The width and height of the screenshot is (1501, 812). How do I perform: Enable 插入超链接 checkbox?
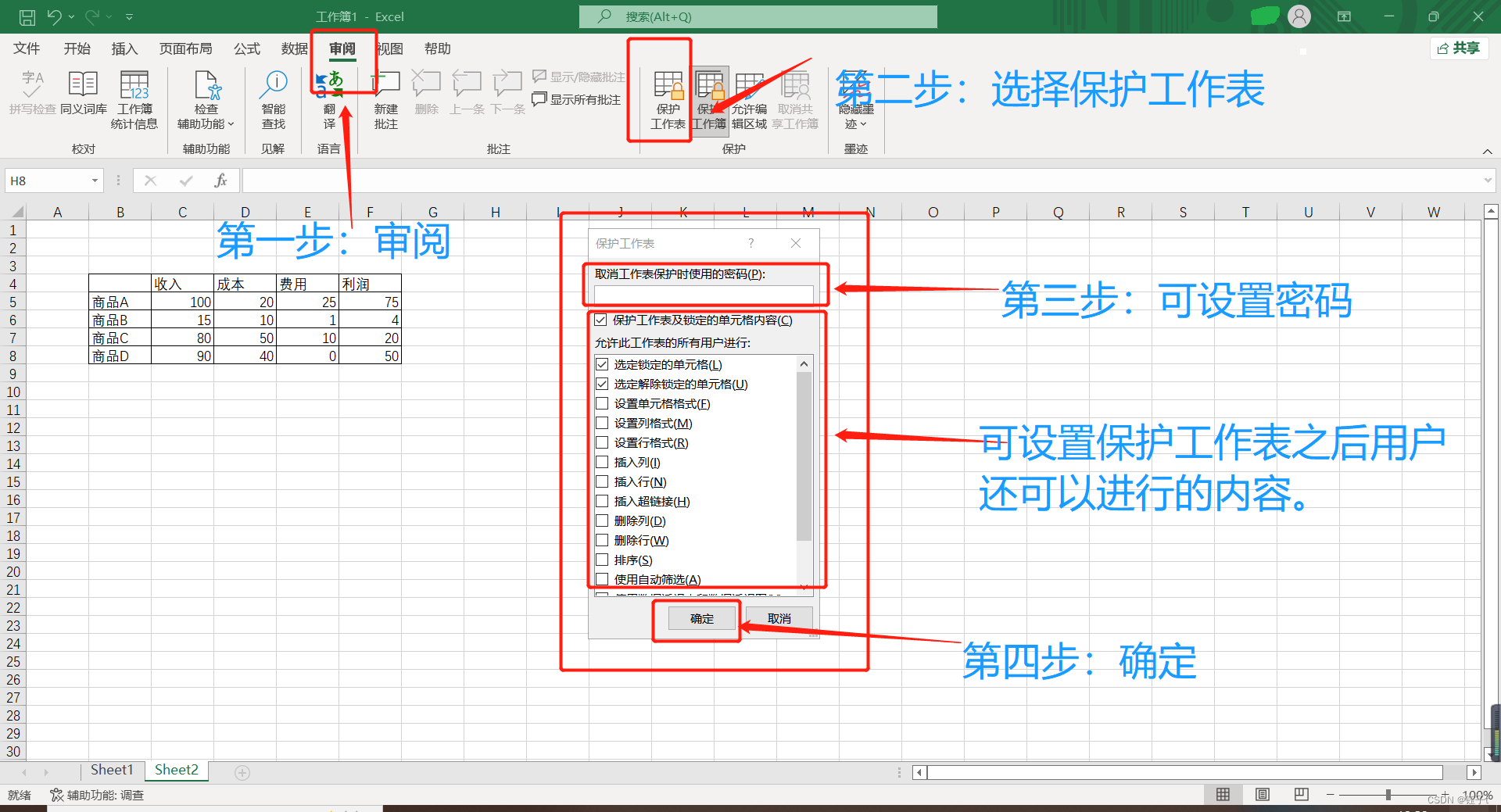coord(602,501)
